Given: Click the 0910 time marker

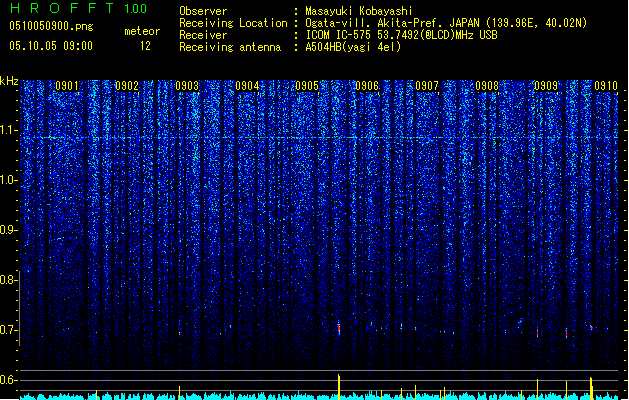Looking at the screenshot, I should coord(606,86).
